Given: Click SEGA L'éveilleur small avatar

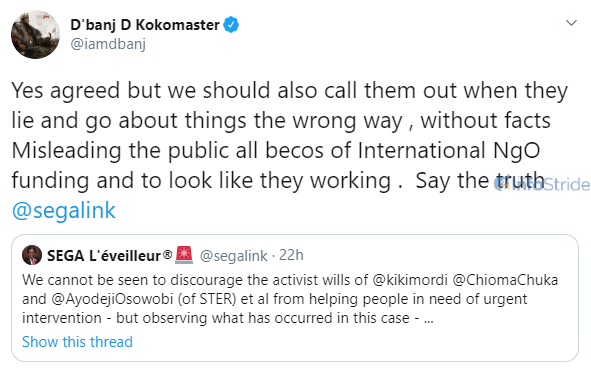Looking at the screenshot, I should (x=32, y=255).
